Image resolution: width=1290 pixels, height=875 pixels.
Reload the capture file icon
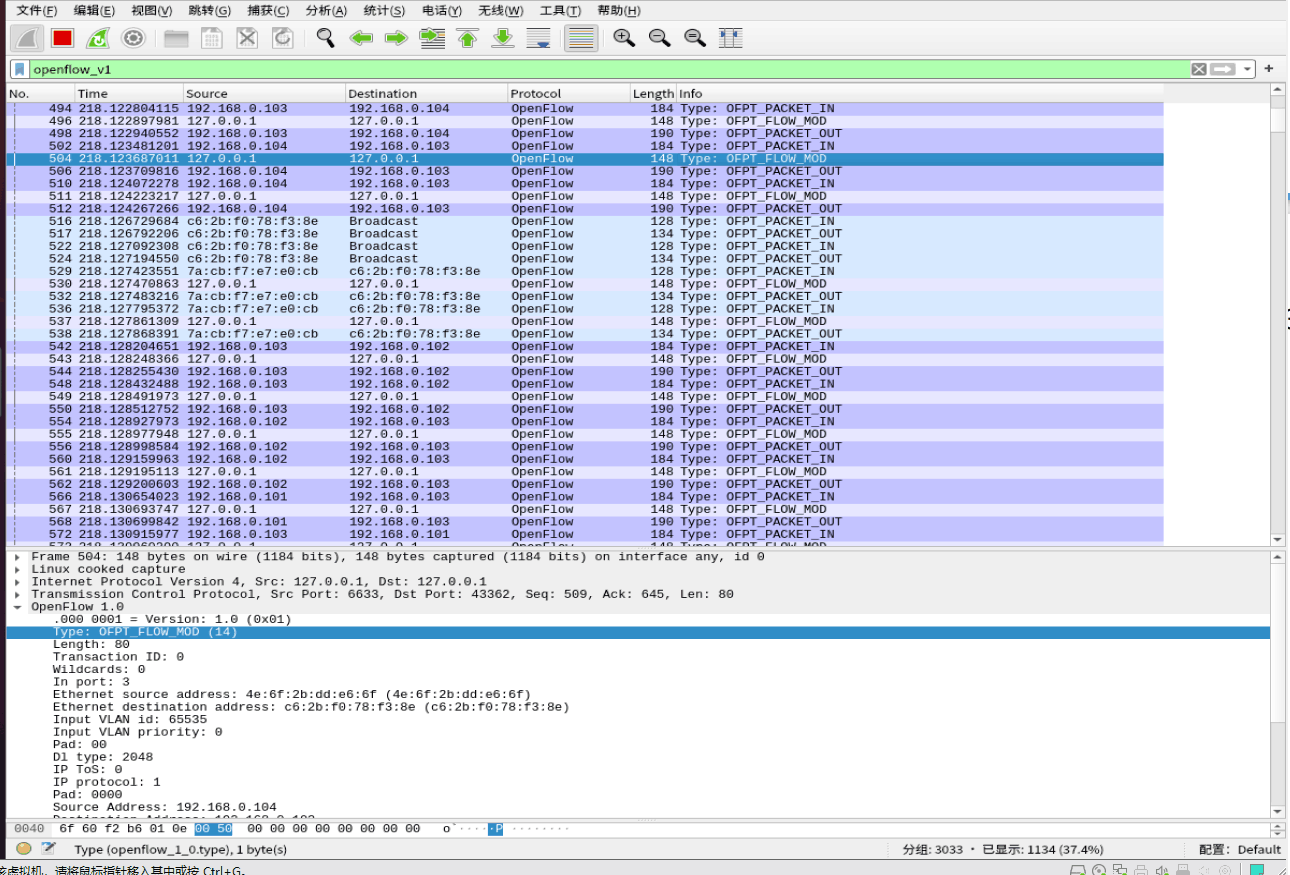click(283, 38)
